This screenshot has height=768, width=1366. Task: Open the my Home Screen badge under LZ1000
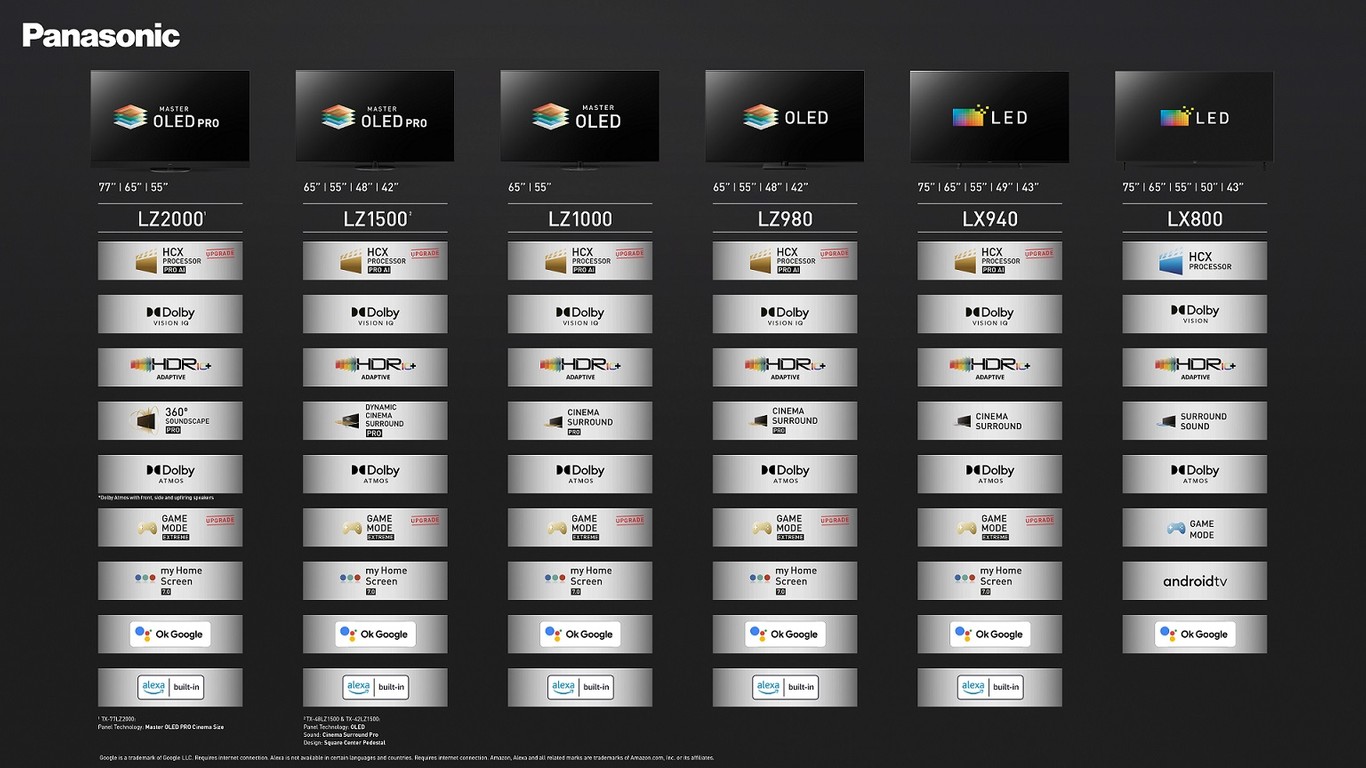580,581
